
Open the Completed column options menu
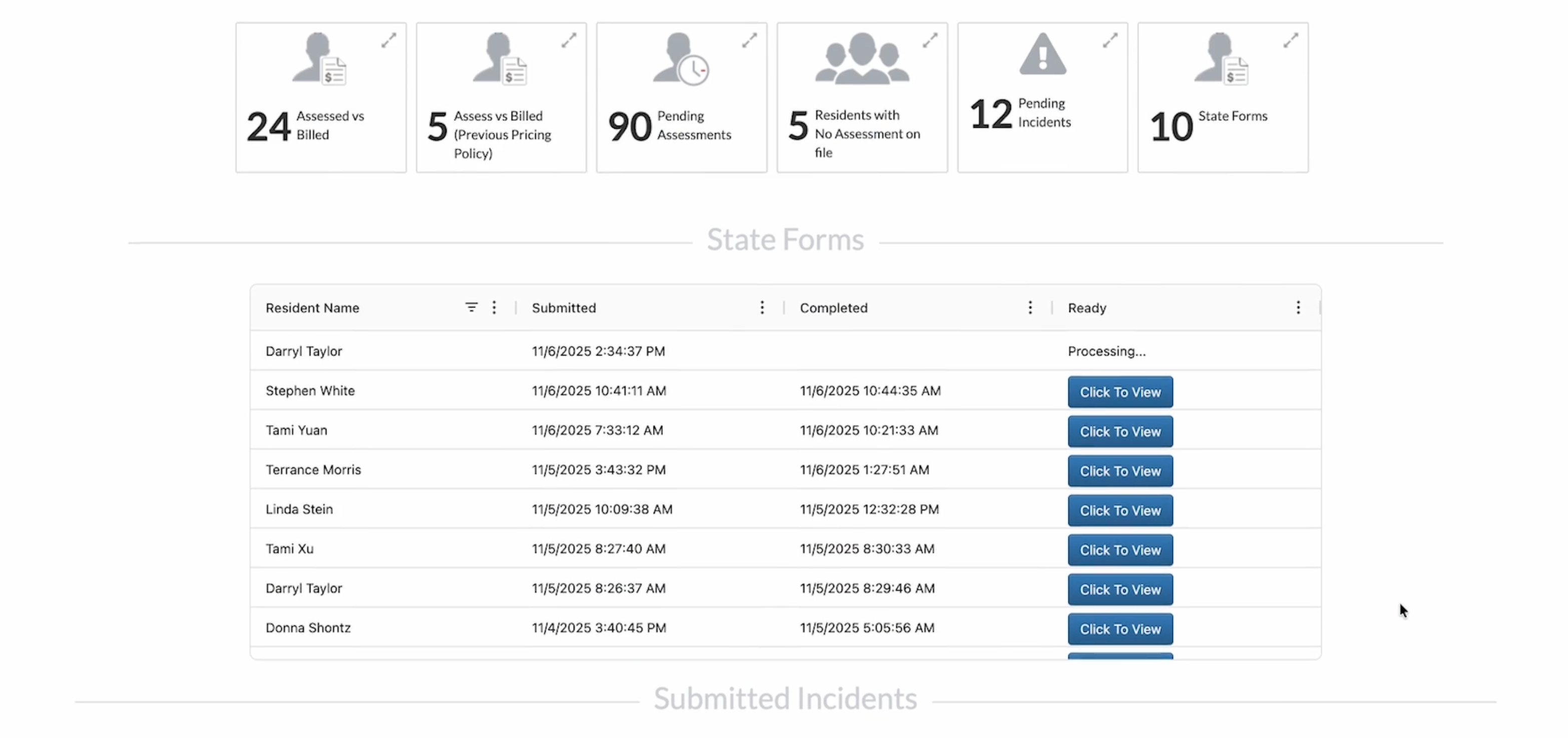coord(1030,307)
